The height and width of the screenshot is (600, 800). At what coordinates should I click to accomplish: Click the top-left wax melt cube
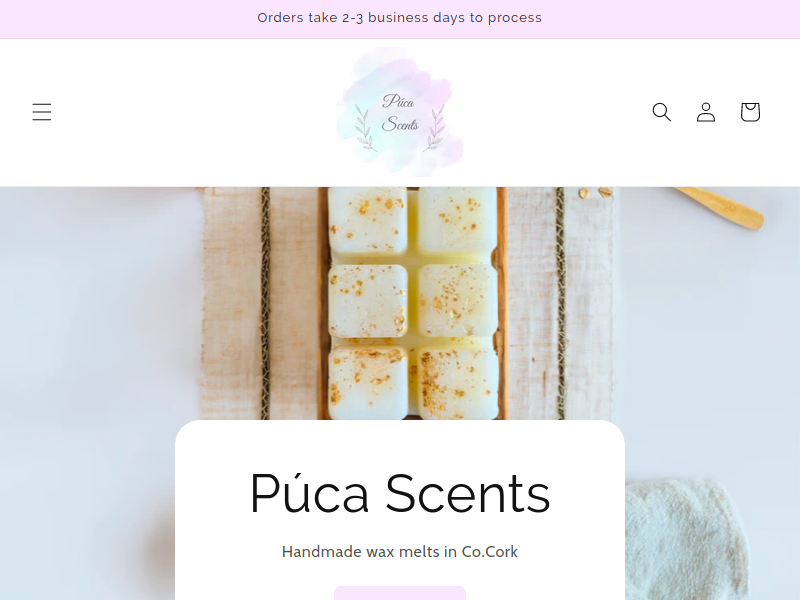point(367,221)
